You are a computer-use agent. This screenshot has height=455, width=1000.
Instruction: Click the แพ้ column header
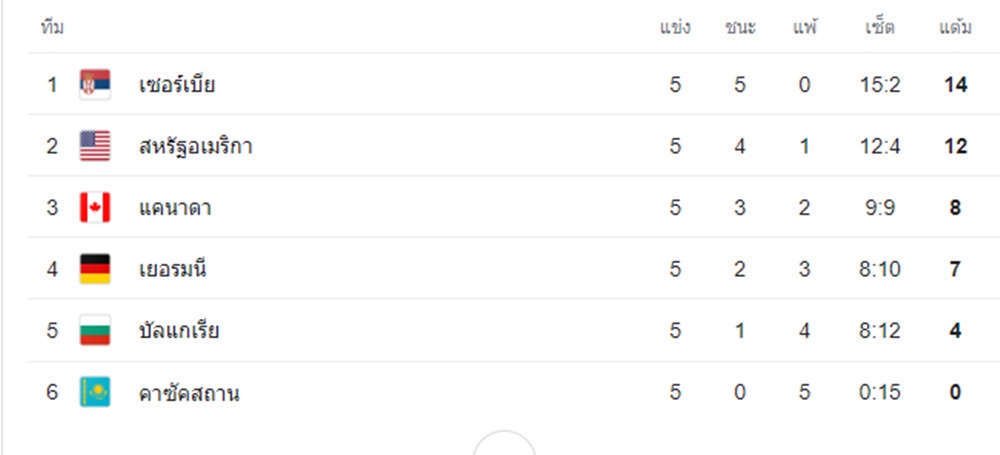pyautogui.click(x=805, y=26)
